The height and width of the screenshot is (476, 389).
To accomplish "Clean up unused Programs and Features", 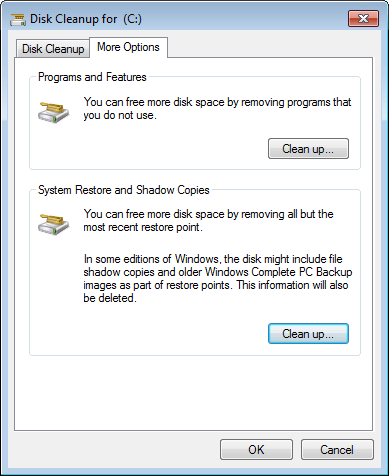I will click(x=308, y=149).
